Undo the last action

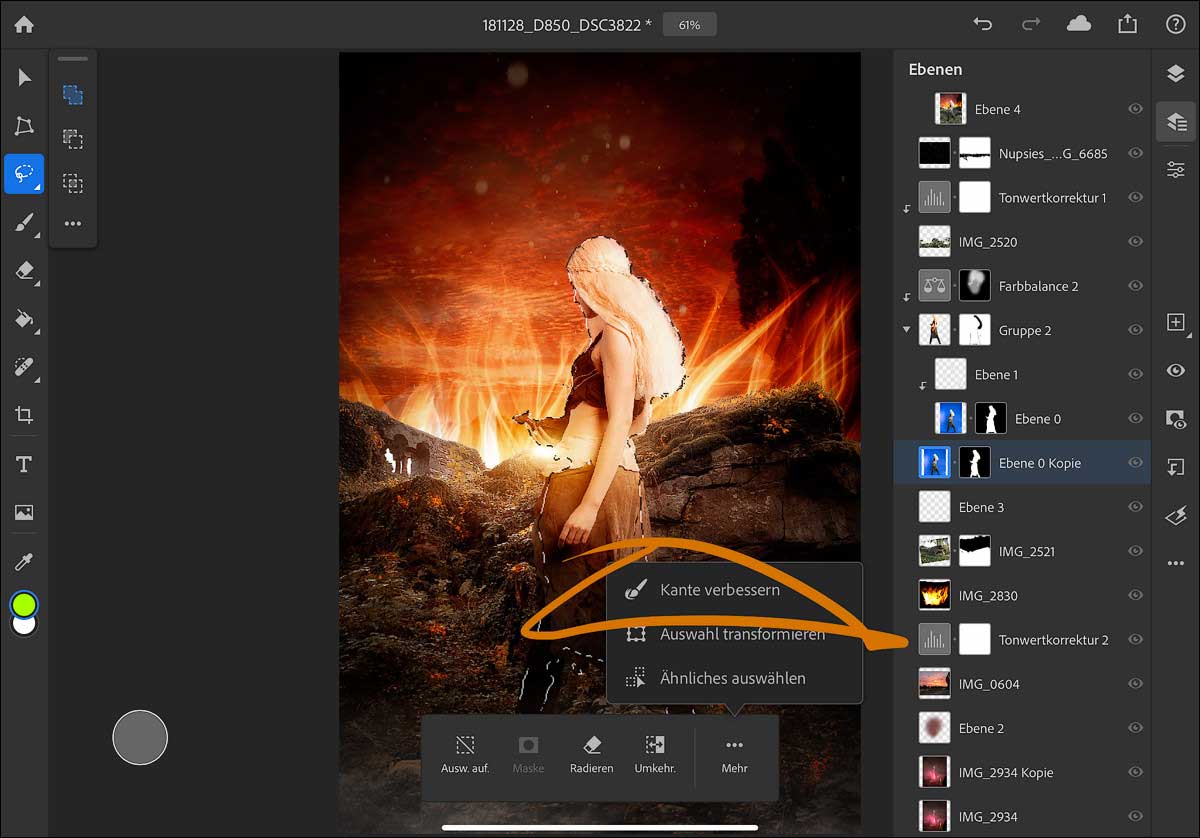point(983,25)
